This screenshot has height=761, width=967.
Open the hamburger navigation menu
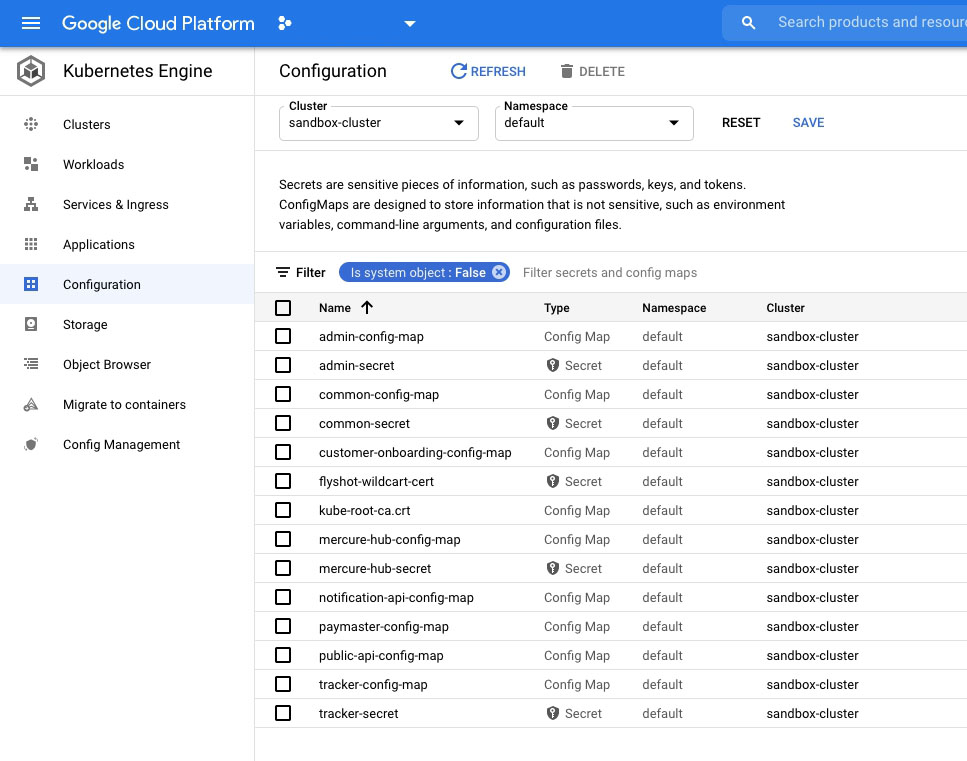[31, 23]
